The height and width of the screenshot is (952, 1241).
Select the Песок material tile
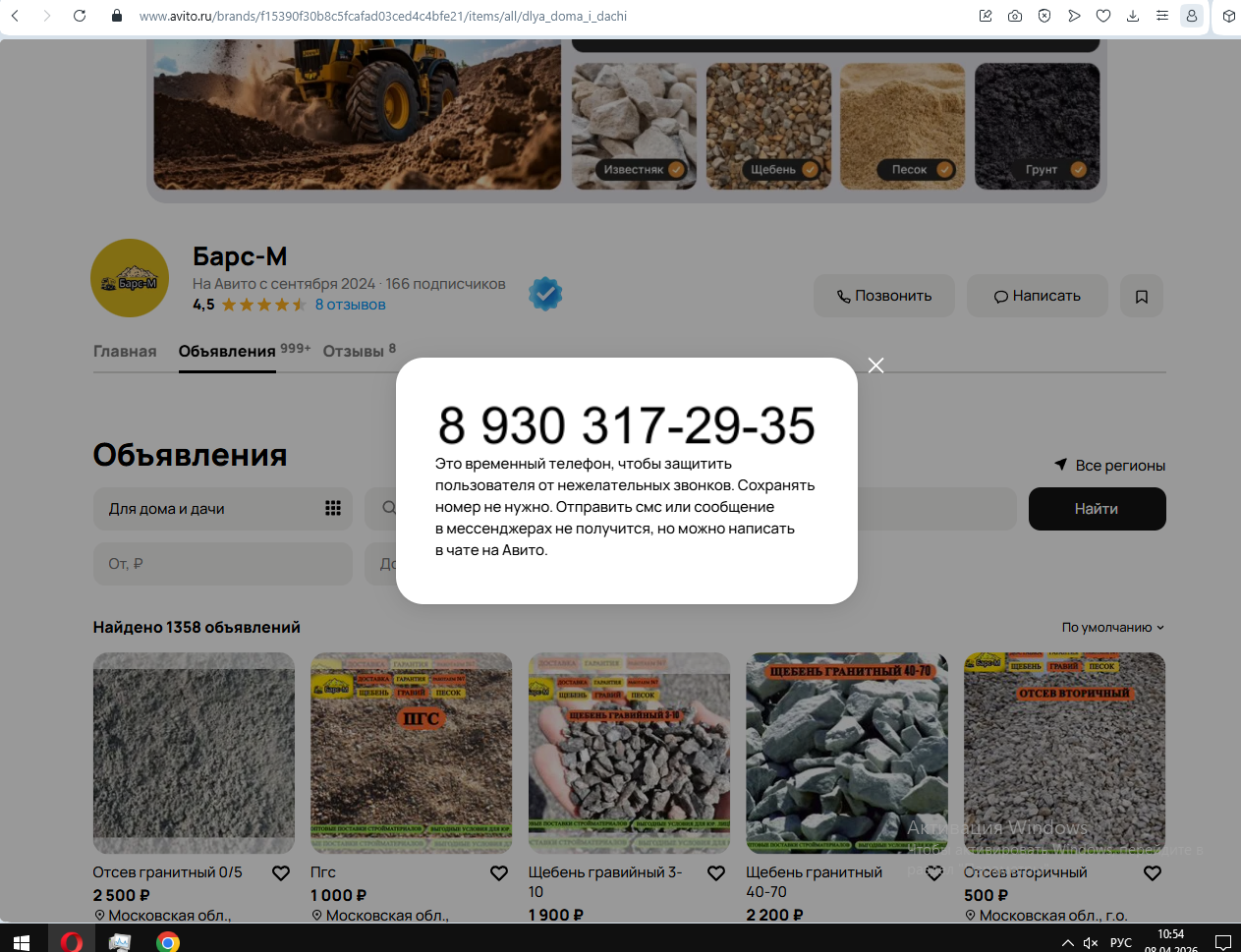(x=903, y=126)
